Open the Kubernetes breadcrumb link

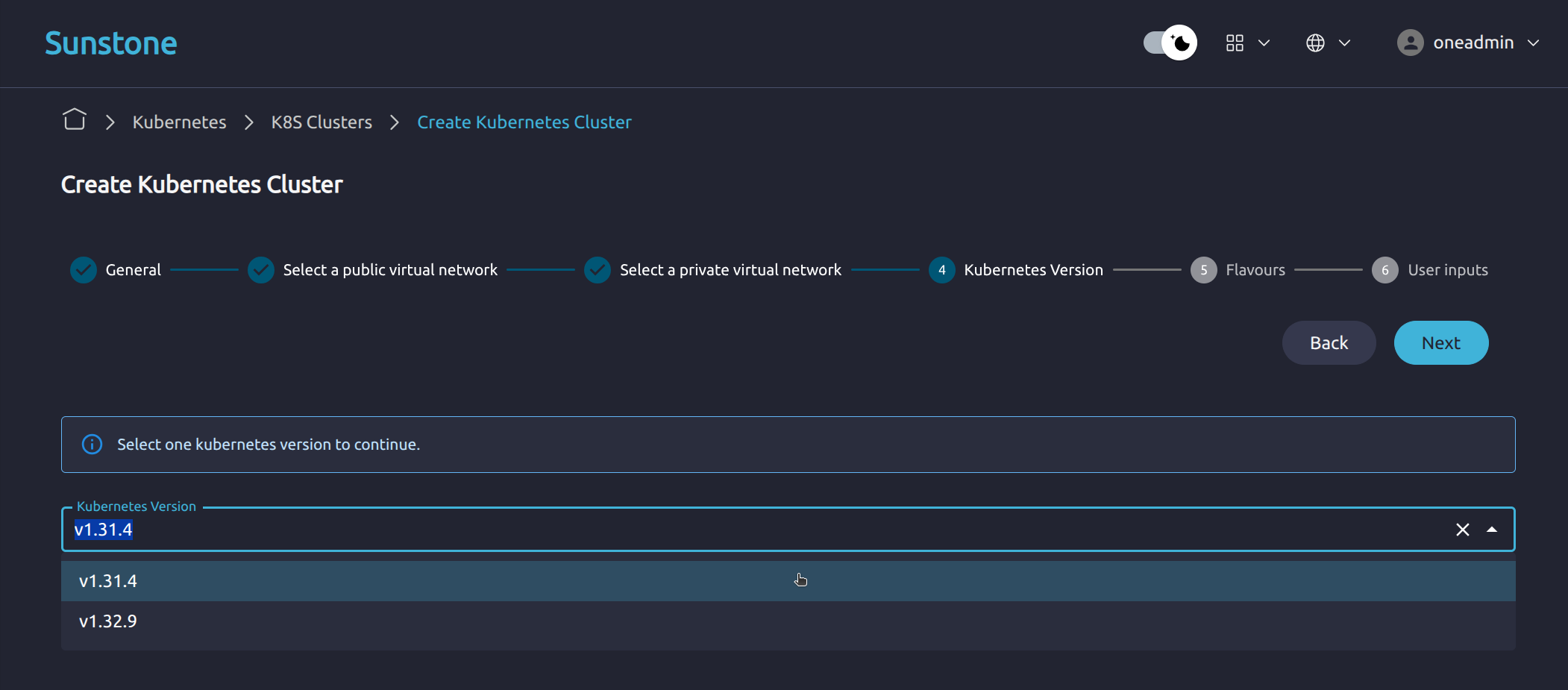pyautogui.click(x=179, y=122)
